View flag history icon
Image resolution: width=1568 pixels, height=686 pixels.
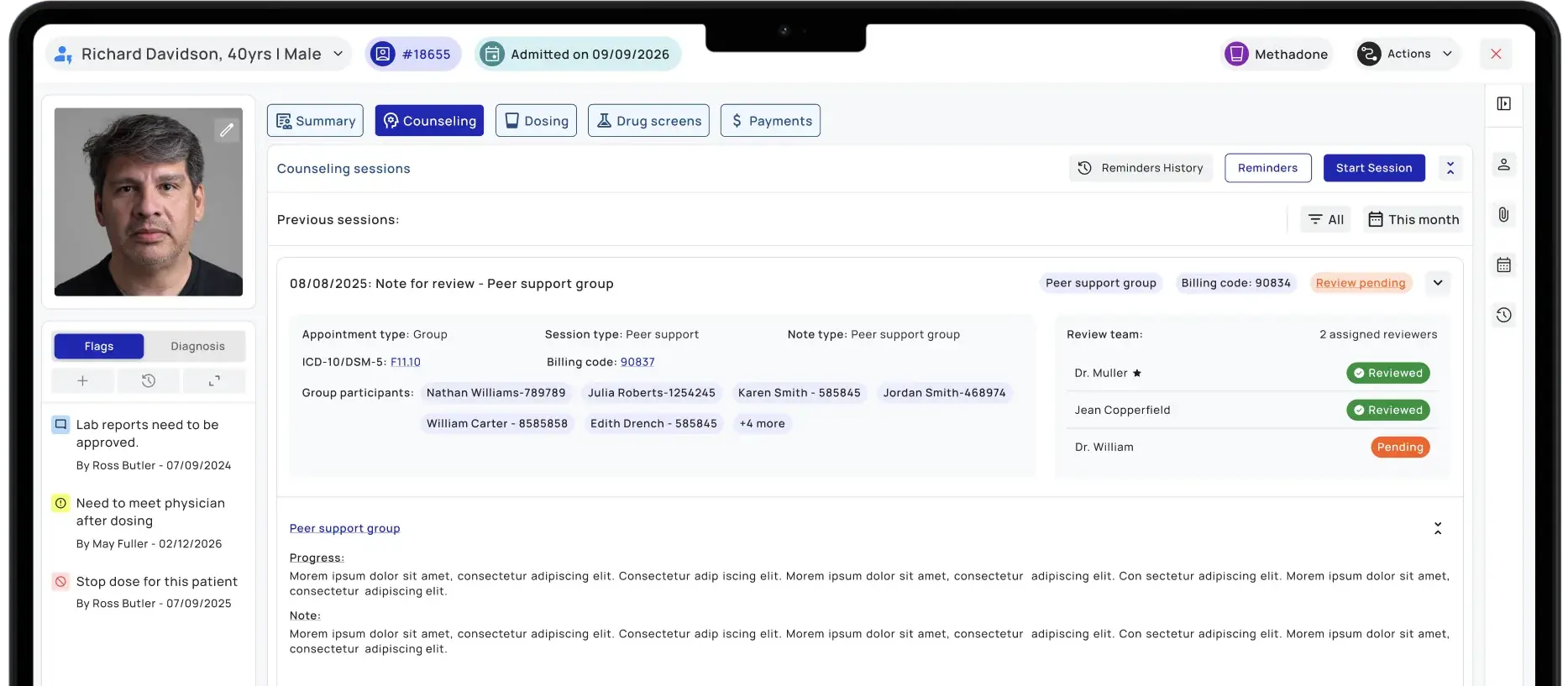coord(149,380)
